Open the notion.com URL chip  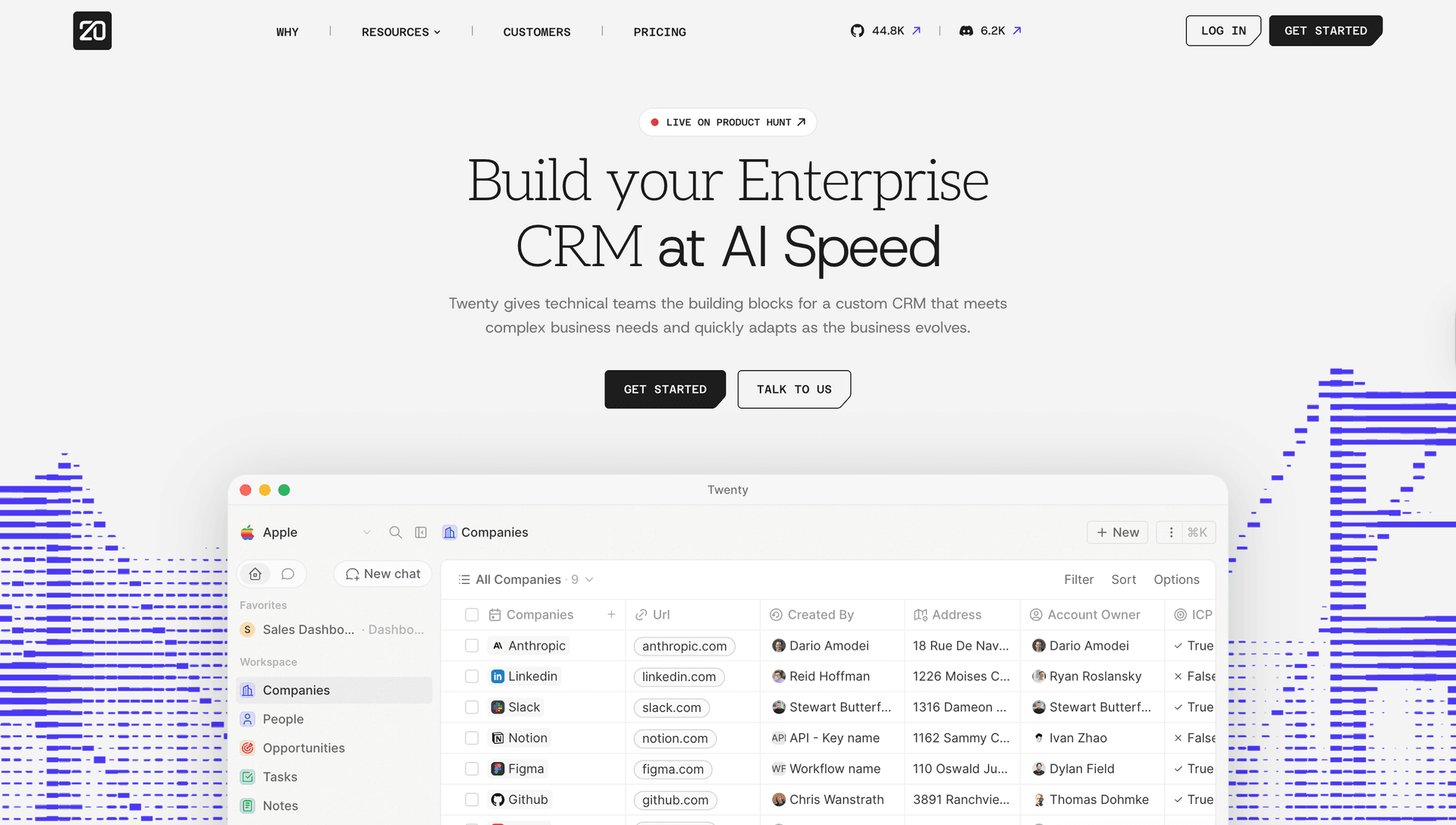tap(675, 738)
